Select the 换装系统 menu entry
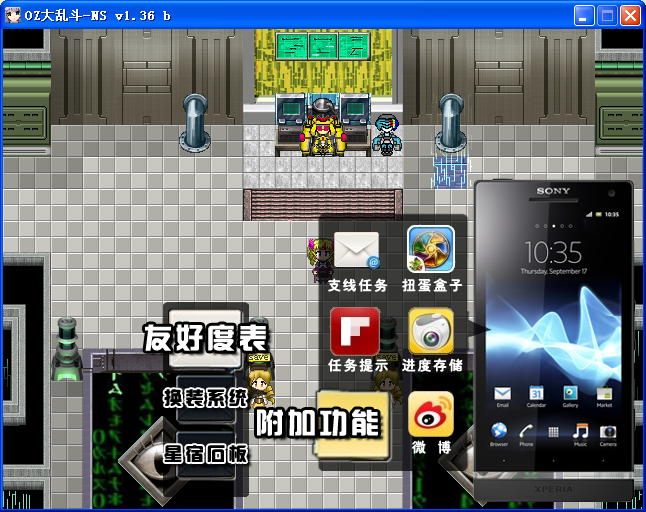Image resolution: width=646 pixels, height=512 pixels. pos(205,398)
